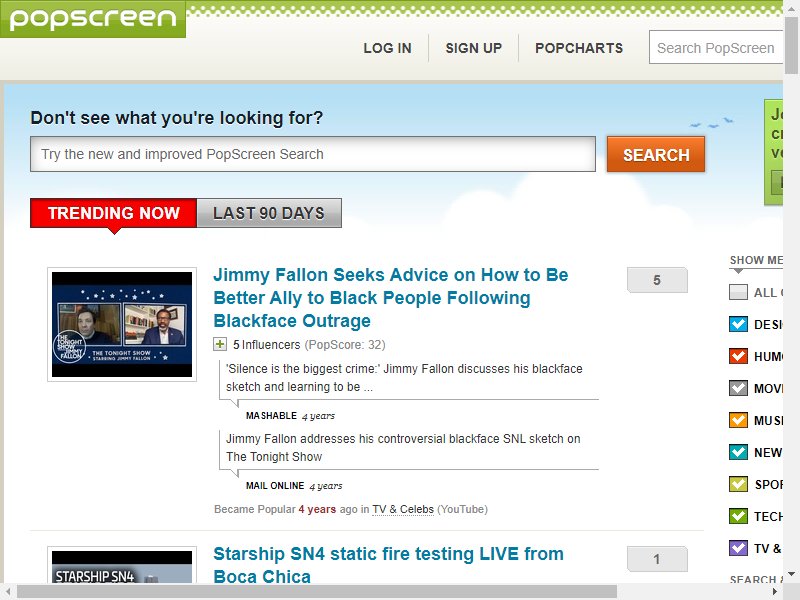Click the SHOW ME filter heading
Image resolution: width=800 pixels, height=600 pixels.
click(756, 260)
